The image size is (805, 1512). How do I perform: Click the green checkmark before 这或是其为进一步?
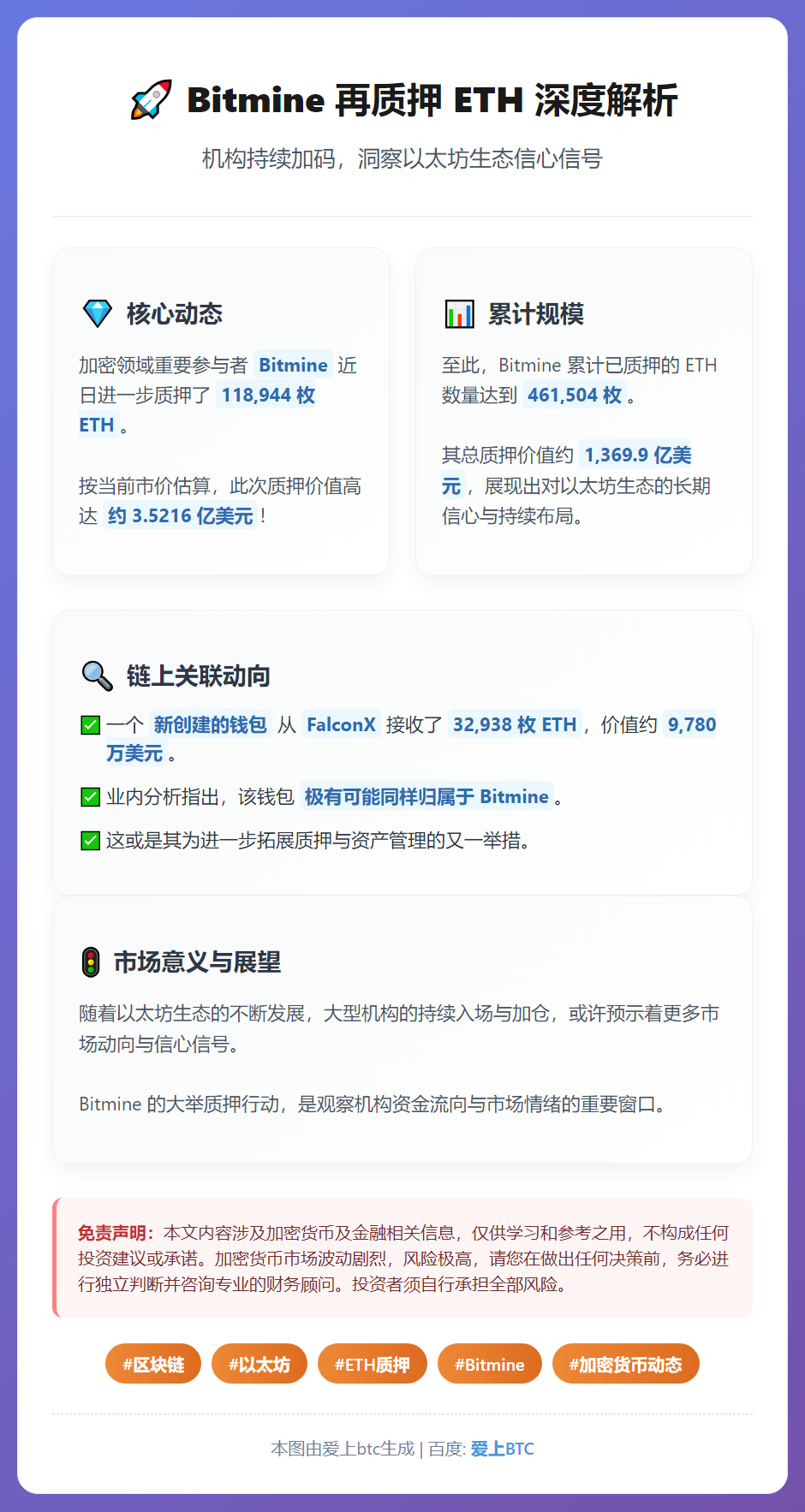[x=90, y=841]
